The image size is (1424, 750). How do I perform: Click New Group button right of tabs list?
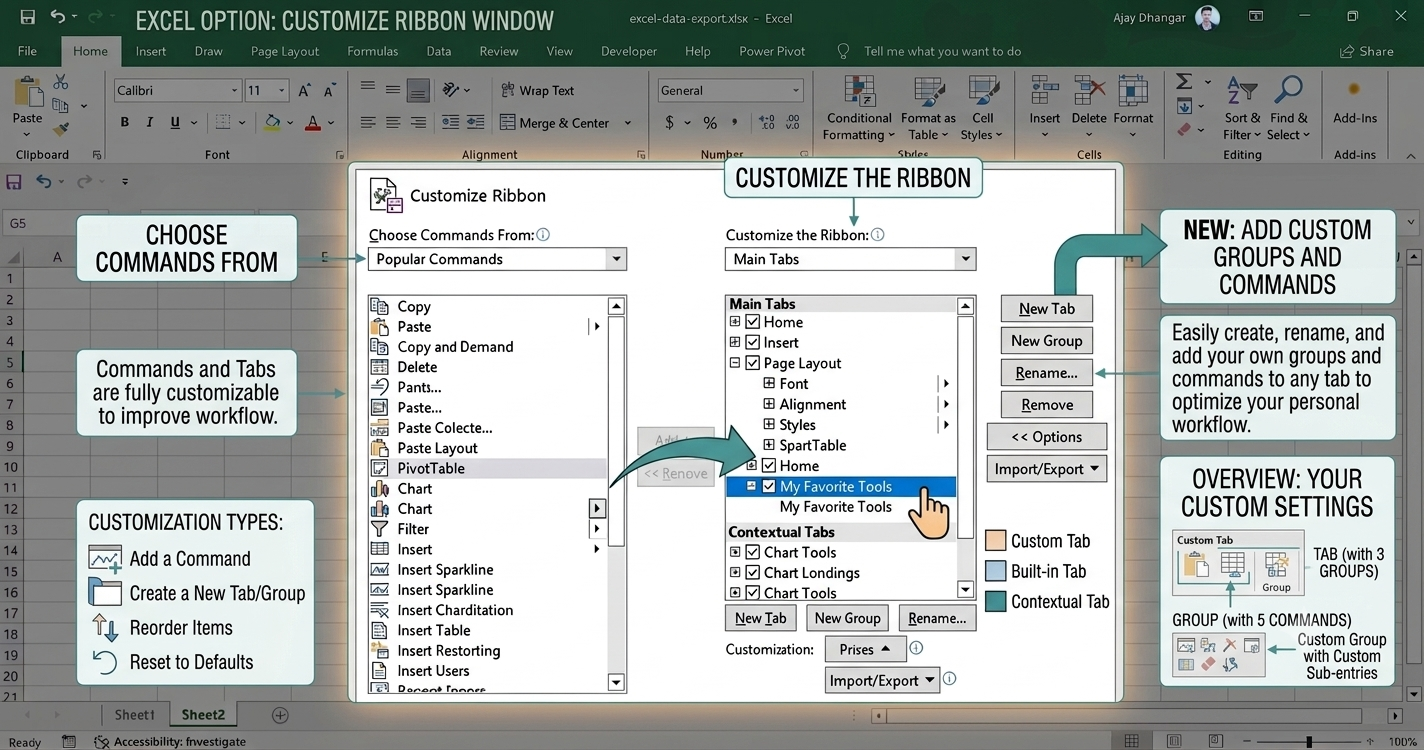(x=1047, y=341)
